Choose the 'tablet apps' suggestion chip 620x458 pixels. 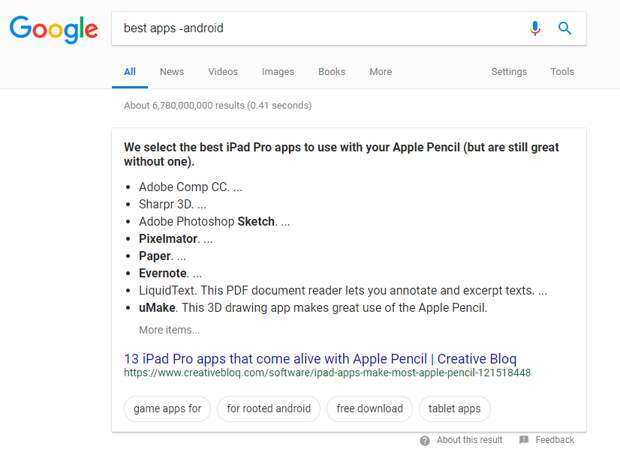tap(454, 409)
